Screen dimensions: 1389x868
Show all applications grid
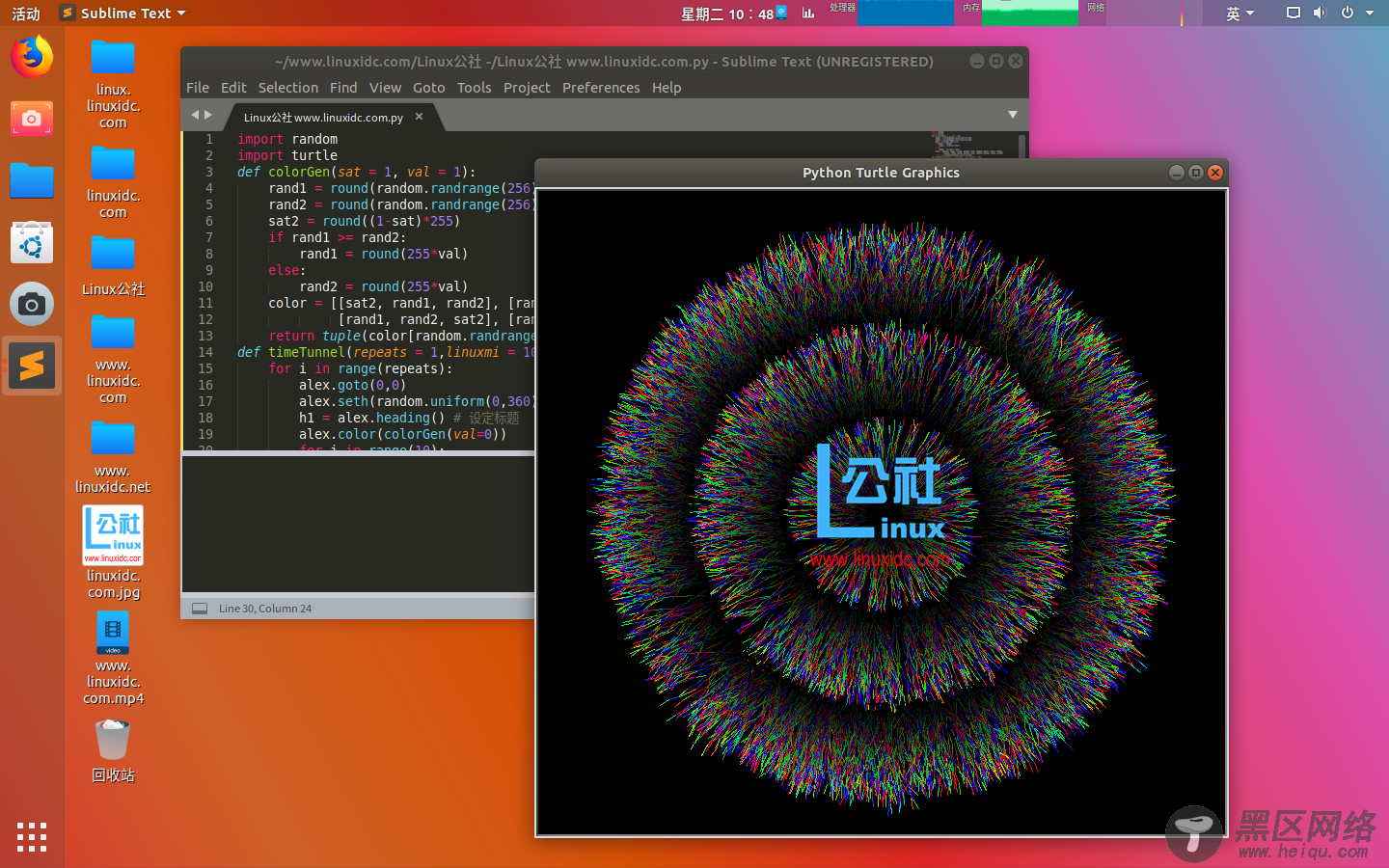32,836
